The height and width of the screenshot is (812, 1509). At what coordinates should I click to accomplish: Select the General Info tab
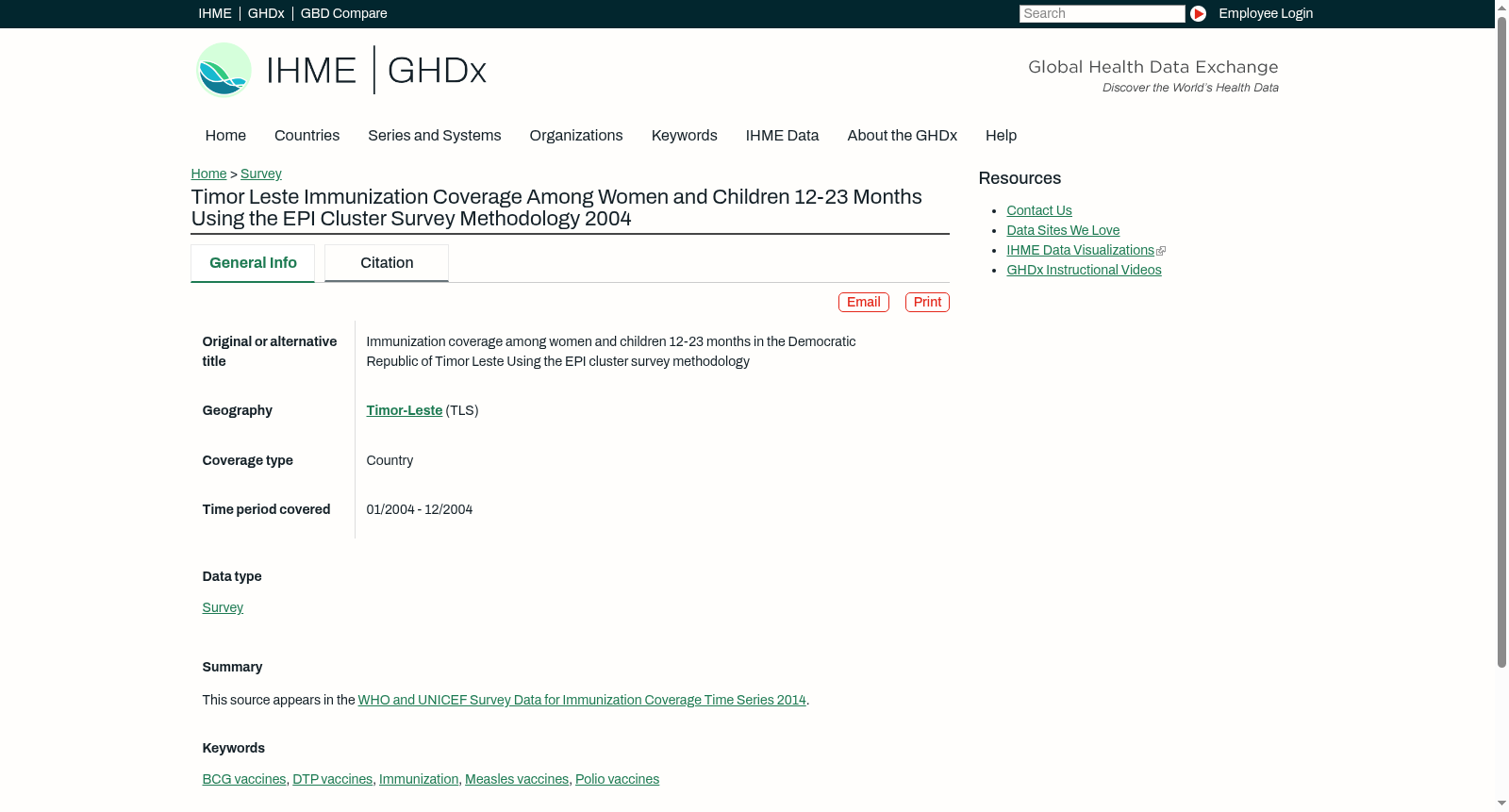point(253,263)
